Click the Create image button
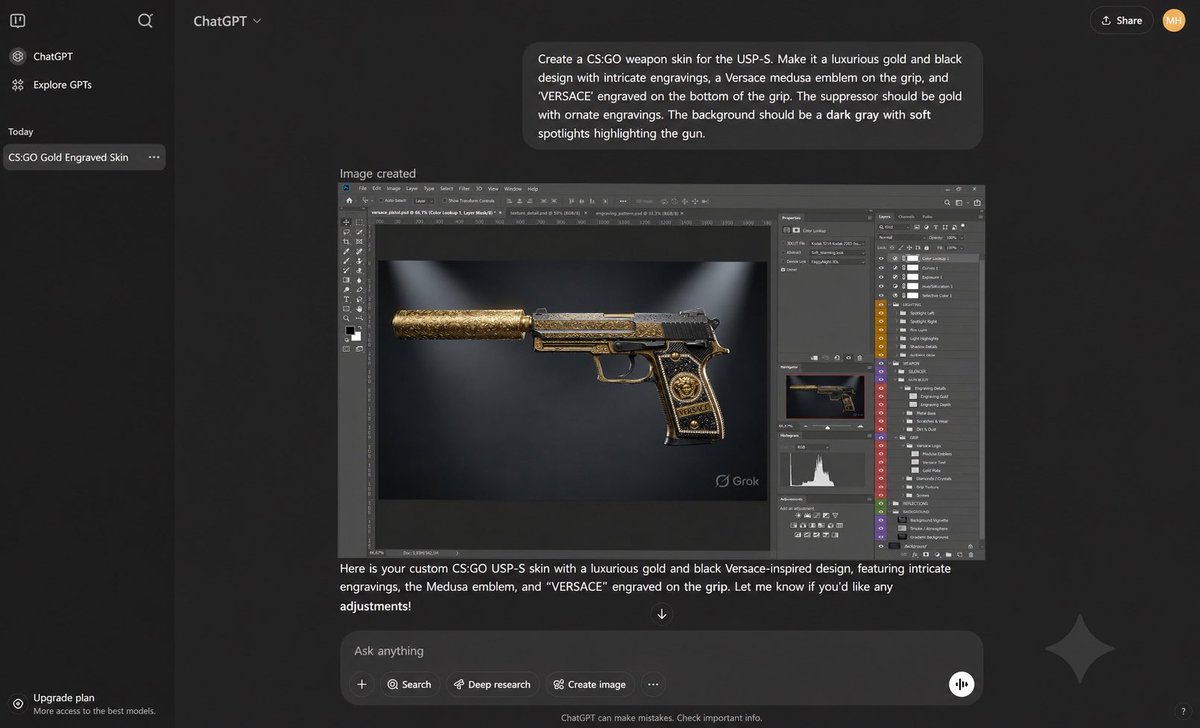 tap(589, 684)
